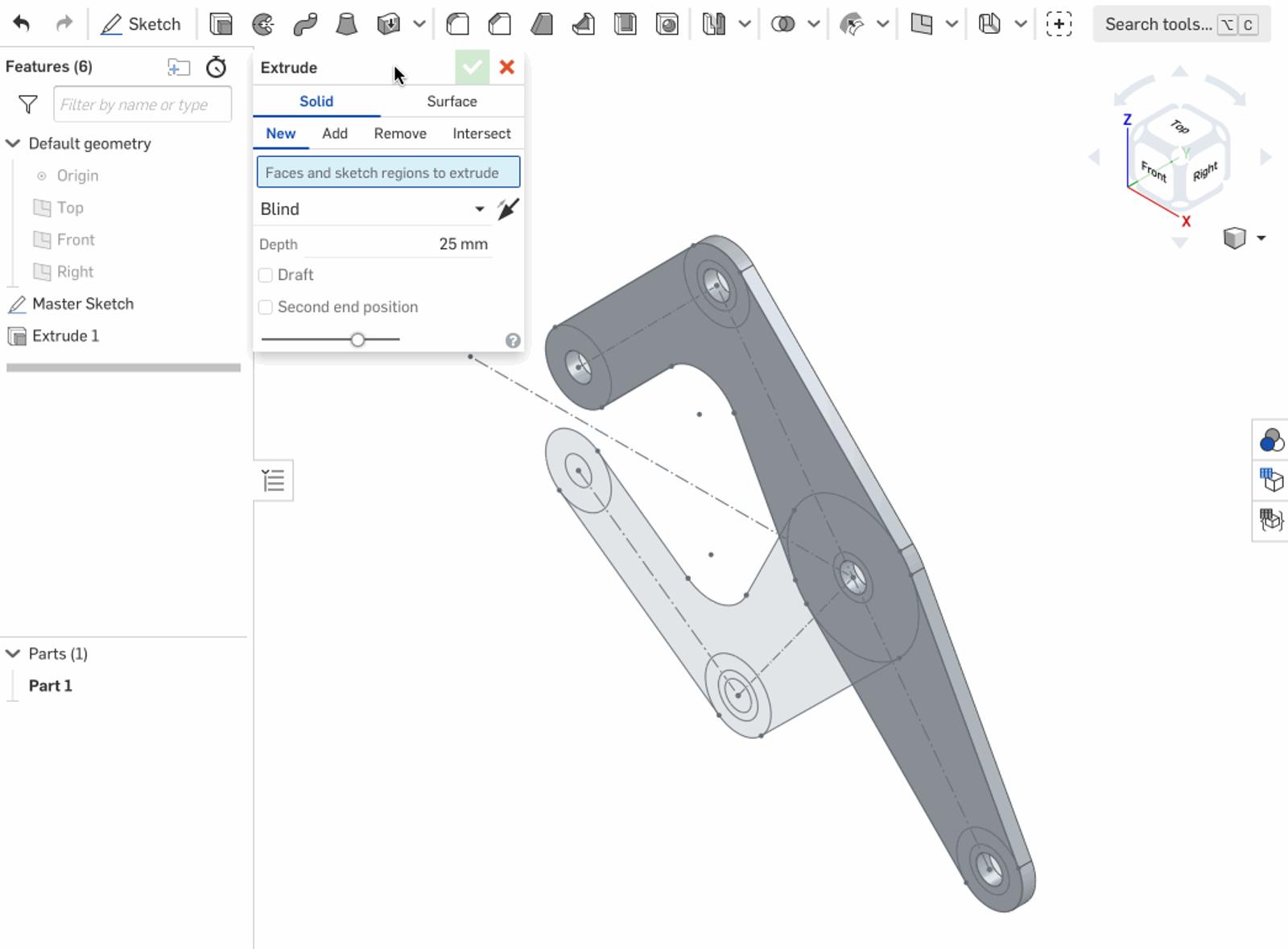
Task: Select the Revolve tool icon
Action: [262, 24]
